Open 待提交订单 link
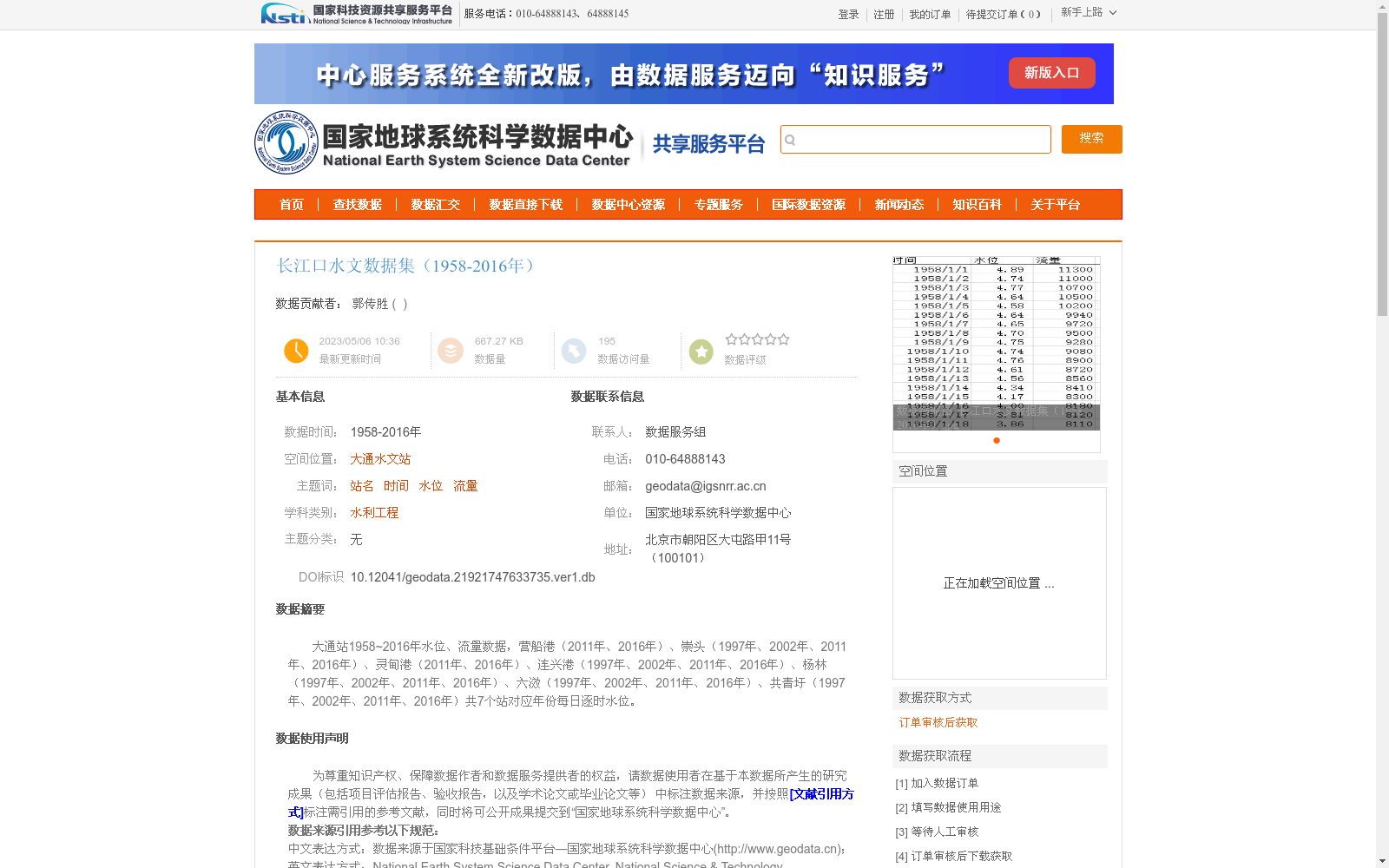Image resolution: width=1389 pixels, height=868 pixels. click(x=1003, y=15)
